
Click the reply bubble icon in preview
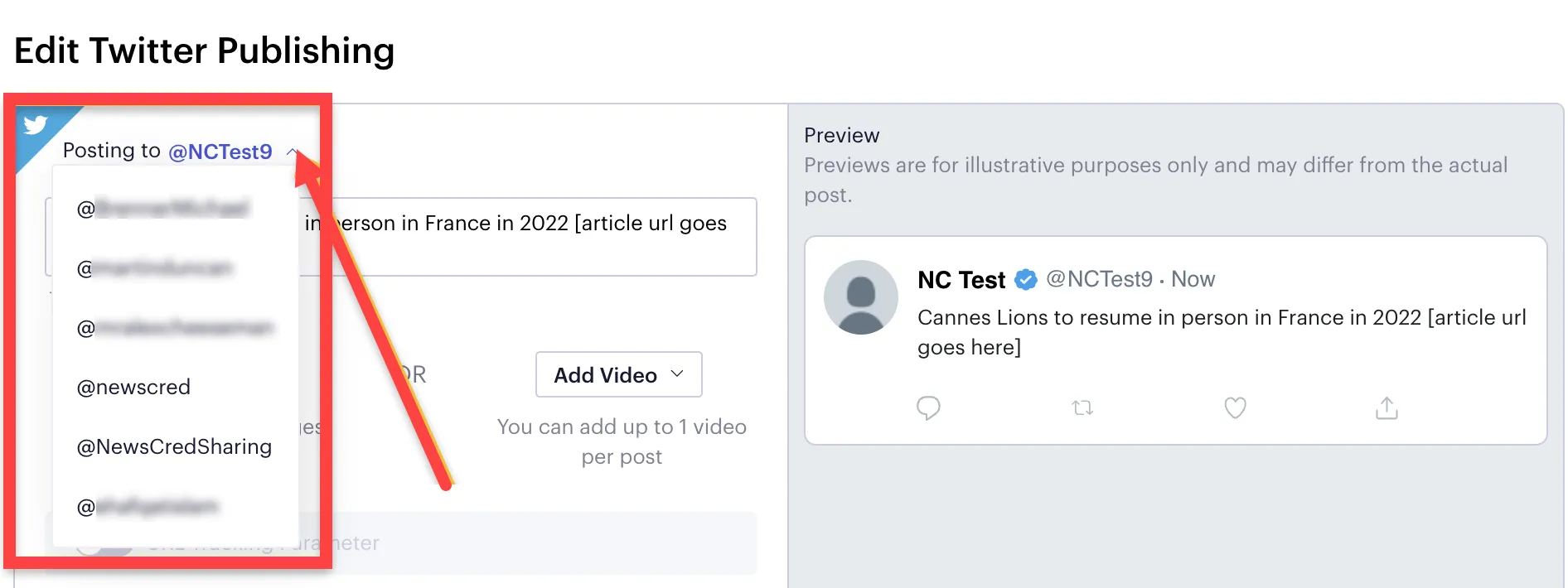tap(928, 407)
